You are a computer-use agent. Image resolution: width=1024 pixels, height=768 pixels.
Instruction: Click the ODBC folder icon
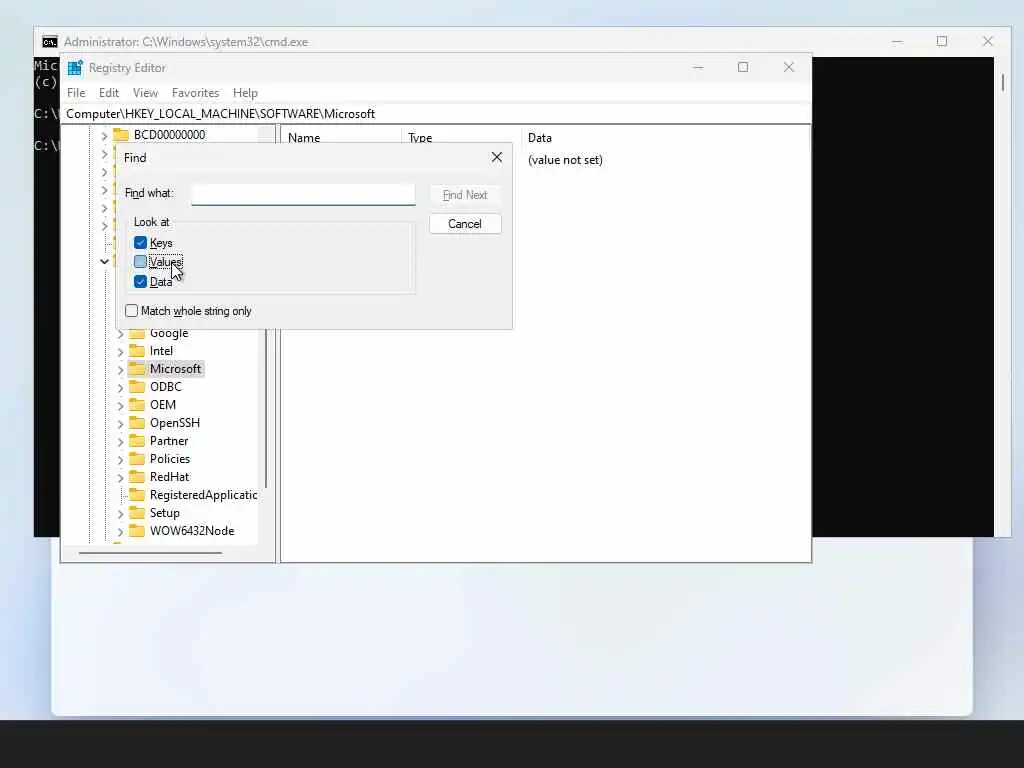[136, 387]
